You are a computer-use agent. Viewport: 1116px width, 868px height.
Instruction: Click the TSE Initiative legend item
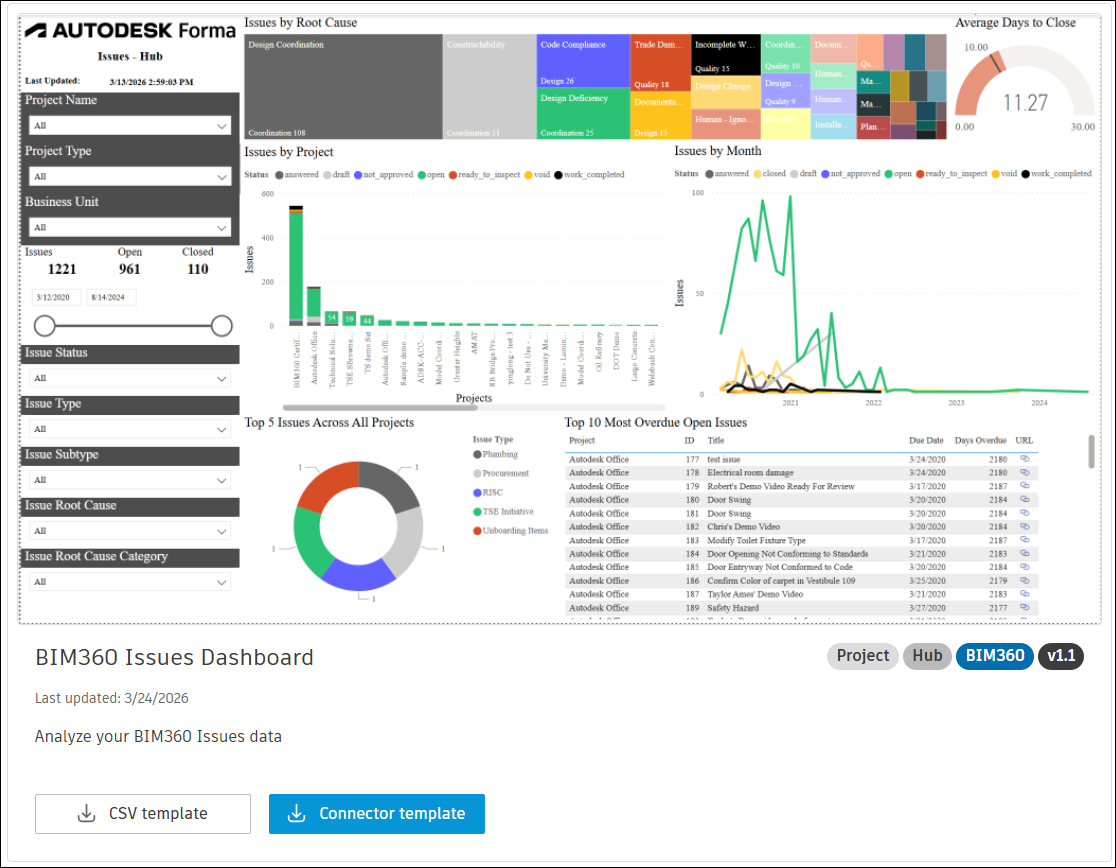(503, 512)
